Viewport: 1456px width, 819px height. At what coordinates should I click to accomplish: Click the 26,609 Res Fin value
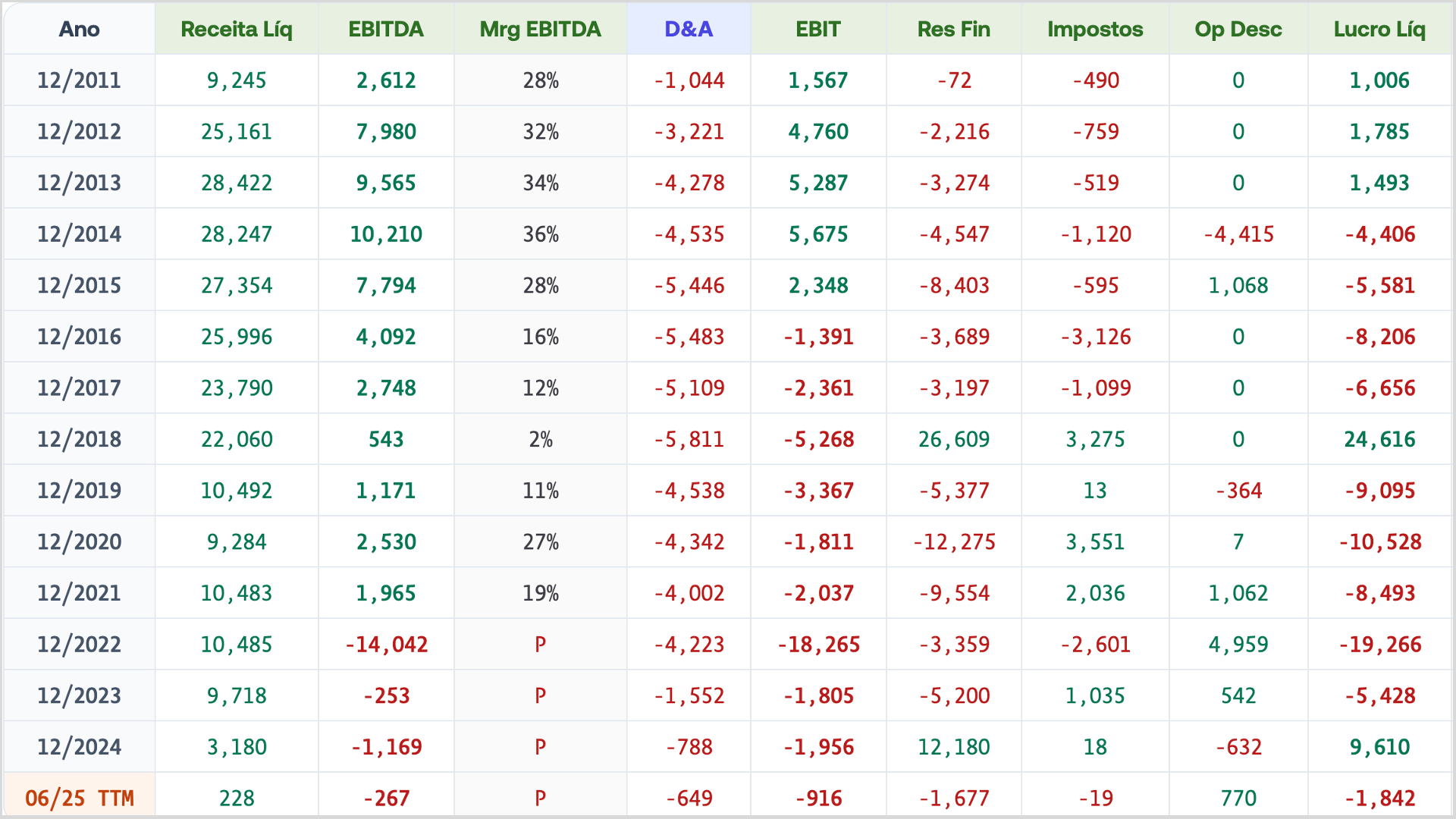(954, 439)
